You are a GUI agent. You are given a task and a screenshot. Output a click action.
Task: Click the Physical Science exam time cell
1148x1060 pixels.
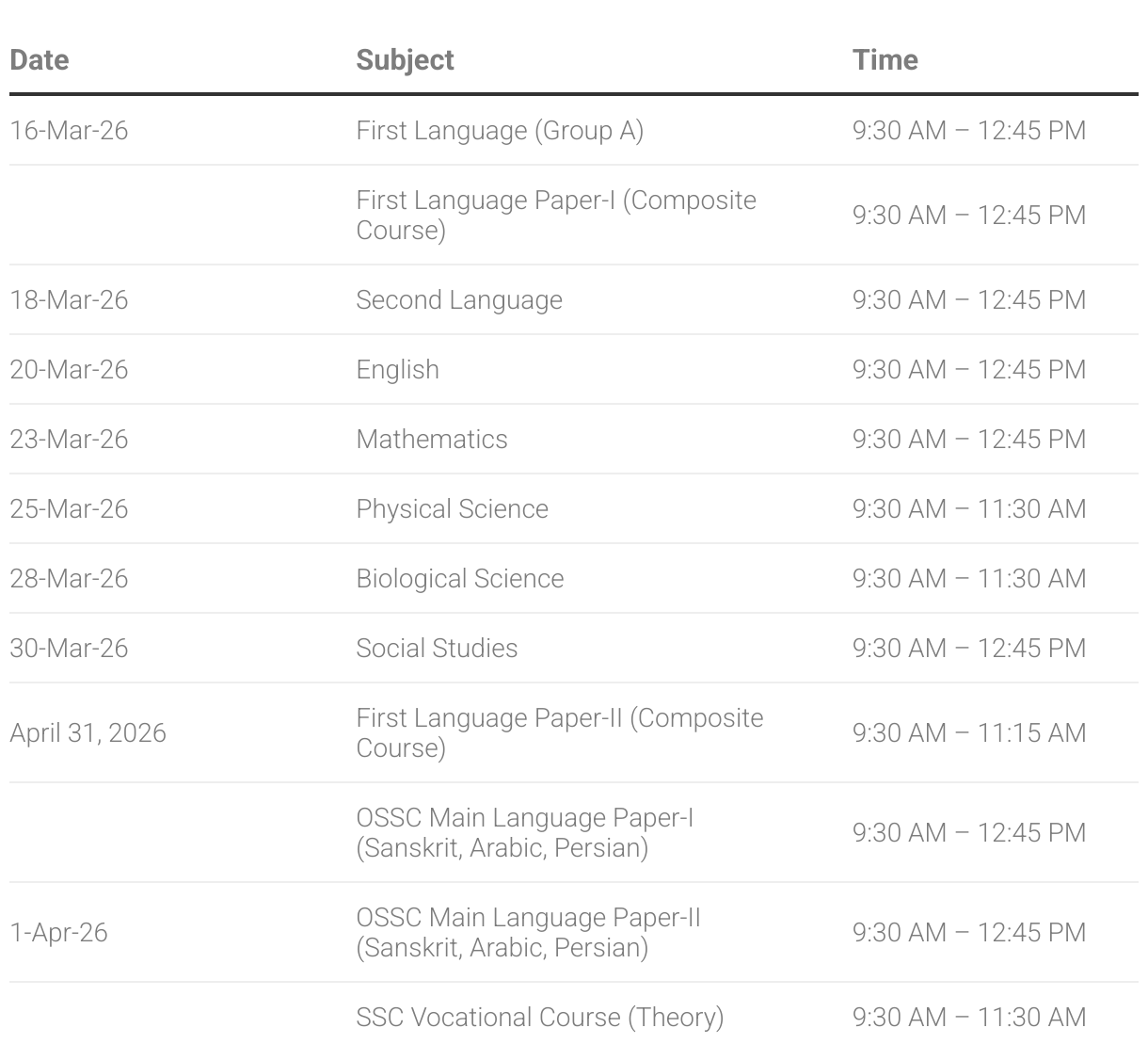coord(968,508)
